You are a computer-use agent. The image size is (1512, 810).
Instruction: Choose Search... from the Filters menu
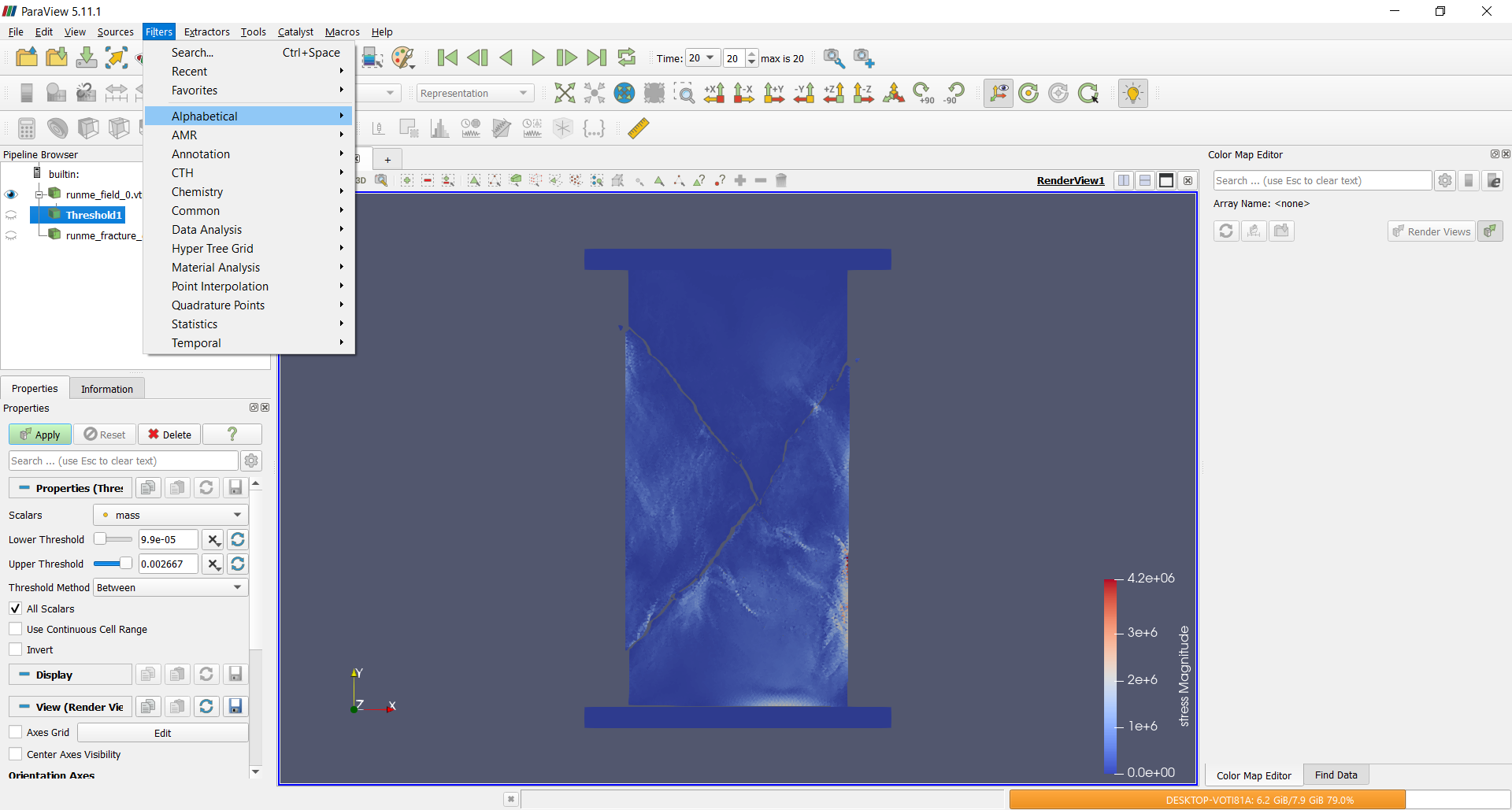point(249,53)
